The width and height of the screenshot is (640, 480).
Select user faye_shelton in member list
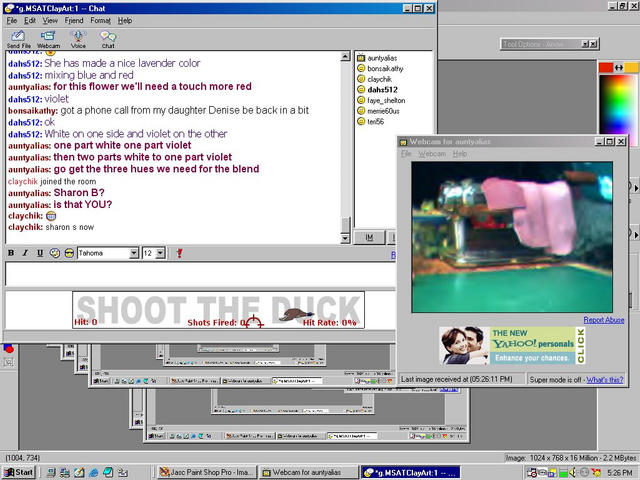tap(386, 100)
